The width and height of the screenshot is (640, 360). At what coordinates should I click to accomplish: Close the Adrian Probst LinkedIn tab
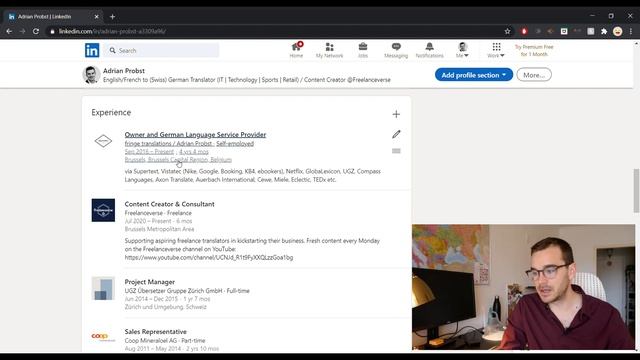(x=96, y=17)
